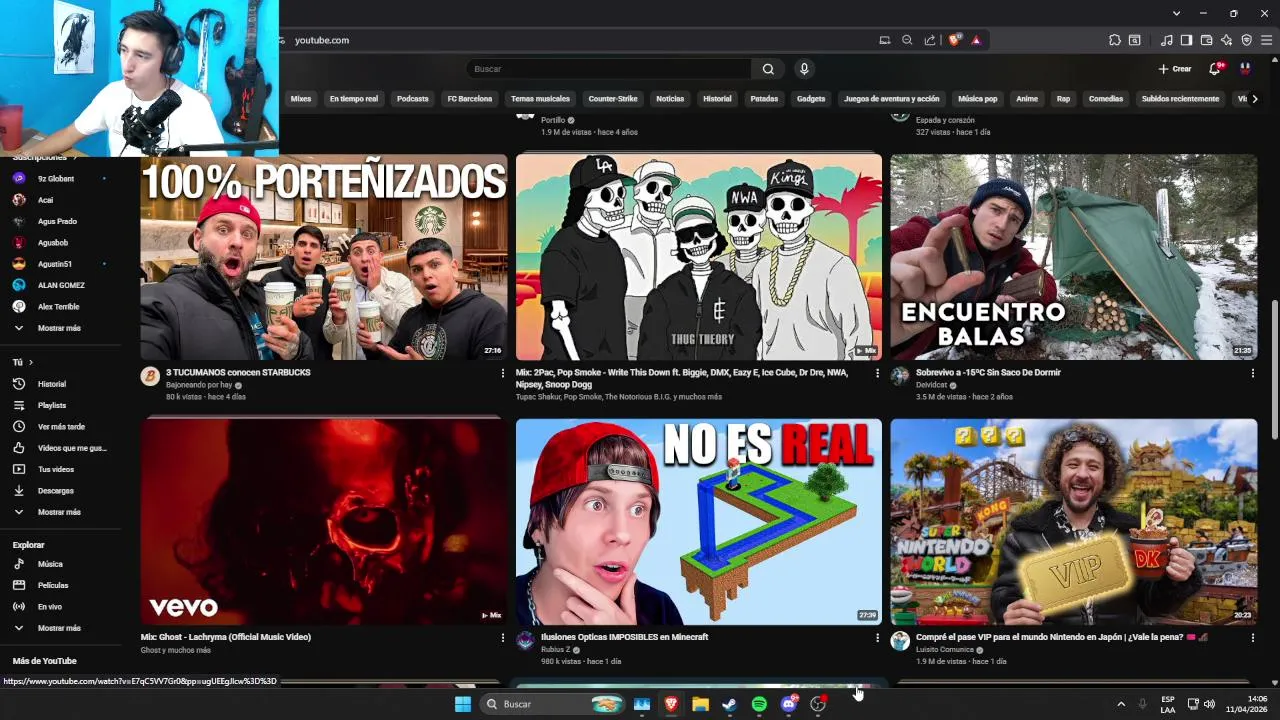Open Películas under Explorar
The image size is (1280, 720).
(x=60, y=585)
